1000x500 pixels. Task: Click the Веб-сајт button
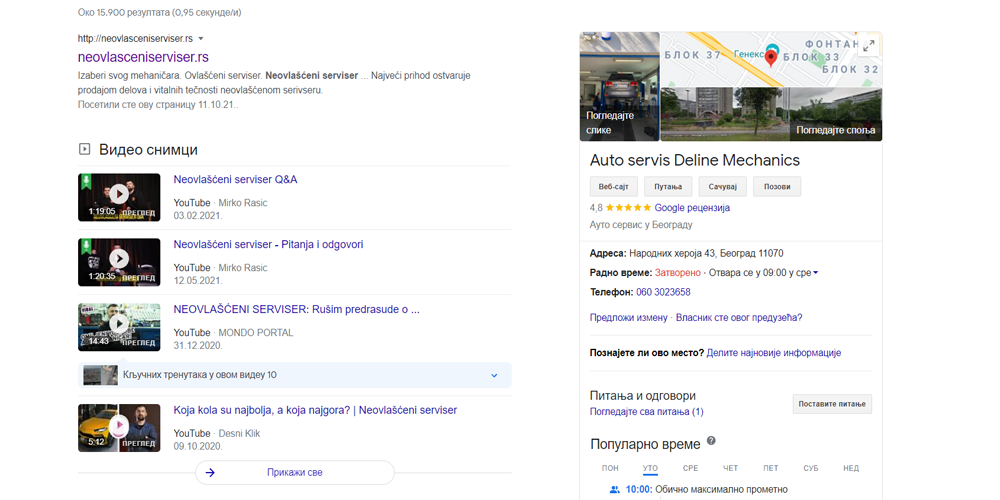coord(614,187)
